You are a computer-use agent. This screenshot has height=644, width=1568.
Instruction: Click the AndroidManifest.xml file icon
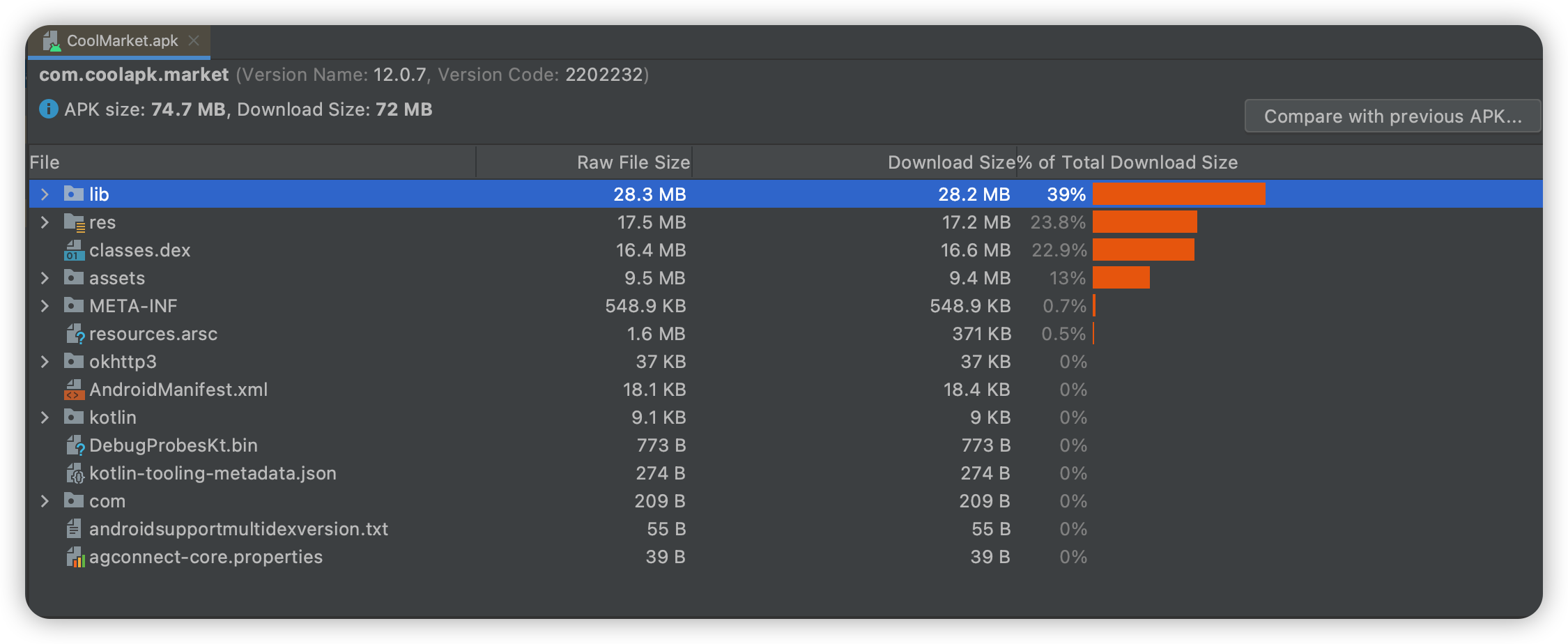(x=74, y=390)
